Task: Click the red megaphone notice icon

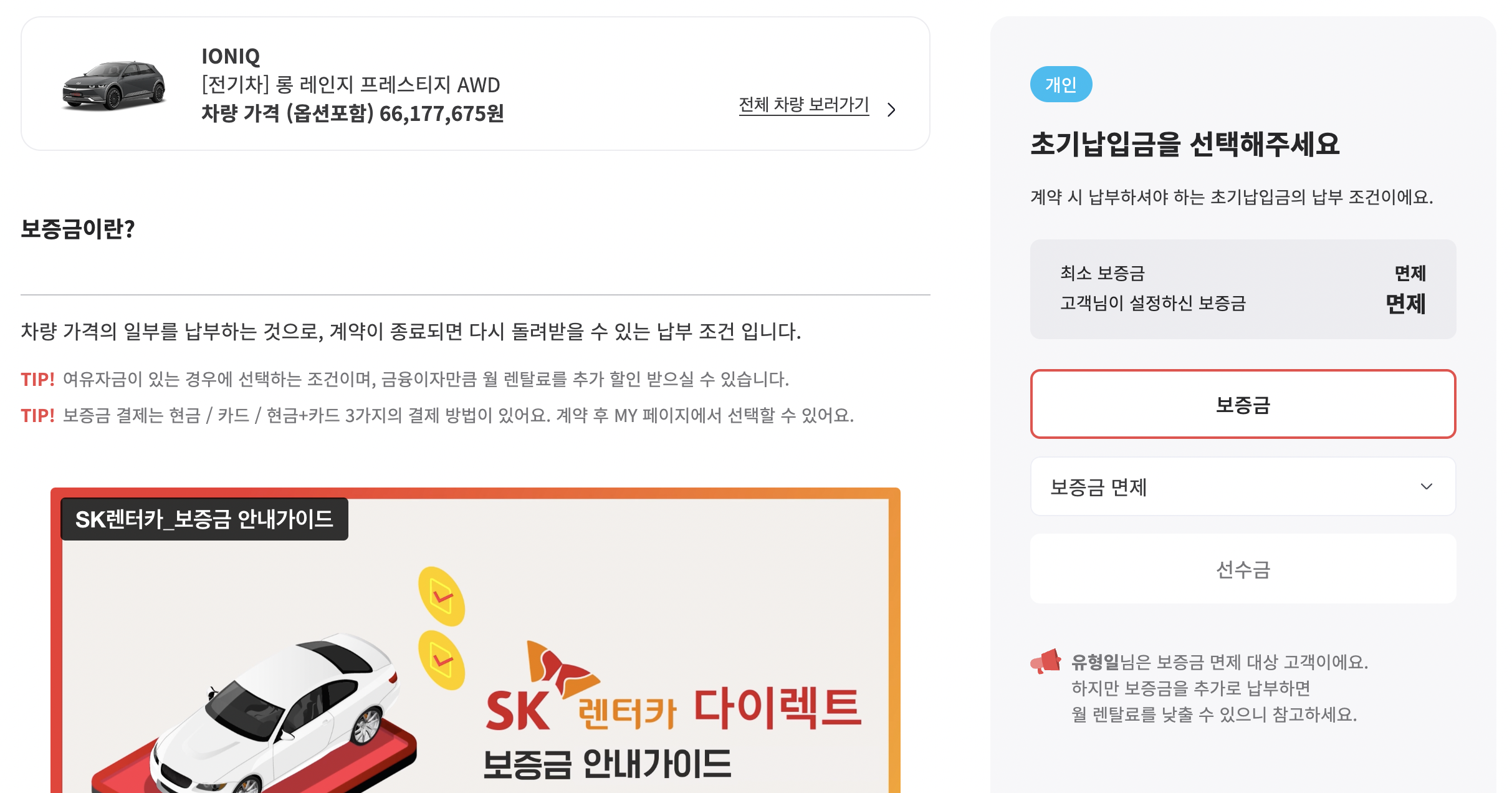Action: [1046, 661]
